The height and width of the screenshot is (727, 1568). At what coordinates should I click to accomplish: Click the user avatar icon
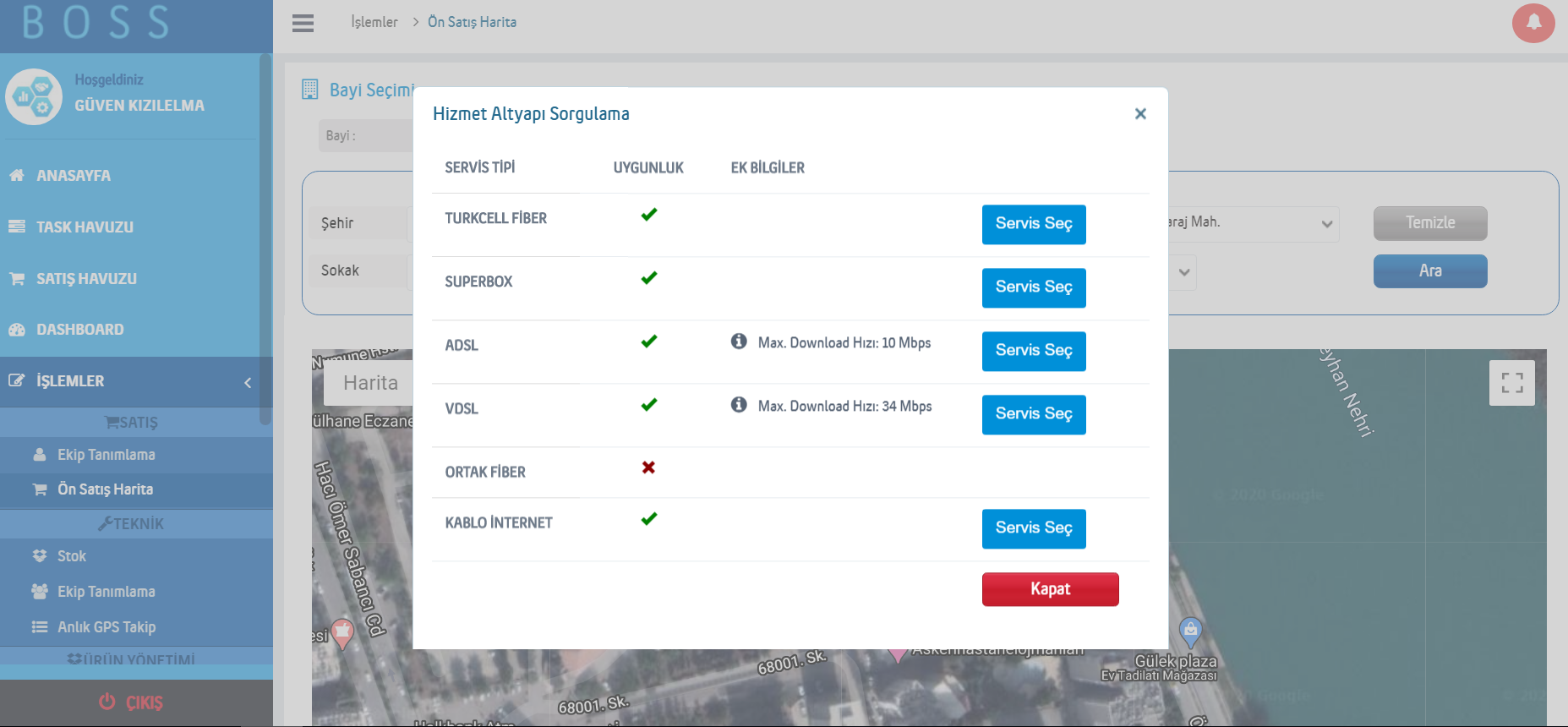click(34, 96)
